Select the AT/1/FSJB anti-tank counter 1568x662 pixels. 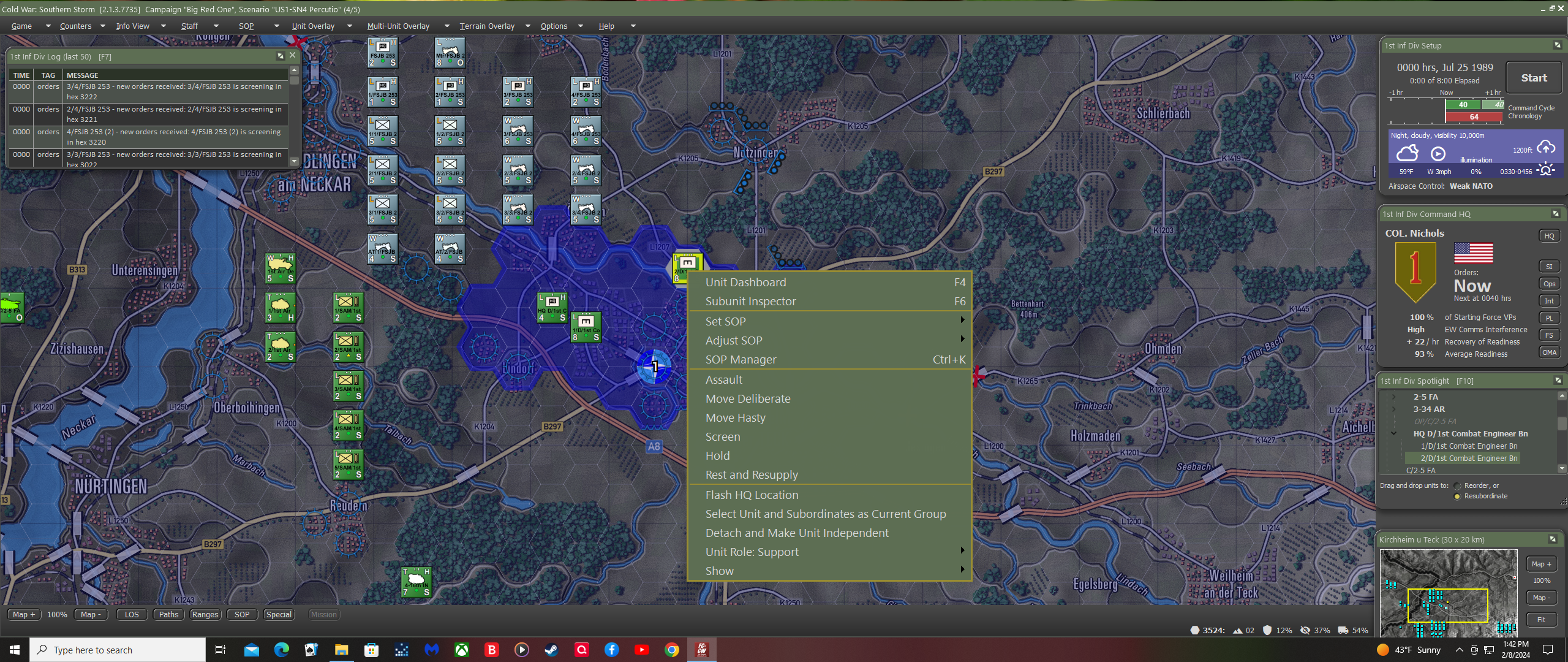[x=382, y=249]
